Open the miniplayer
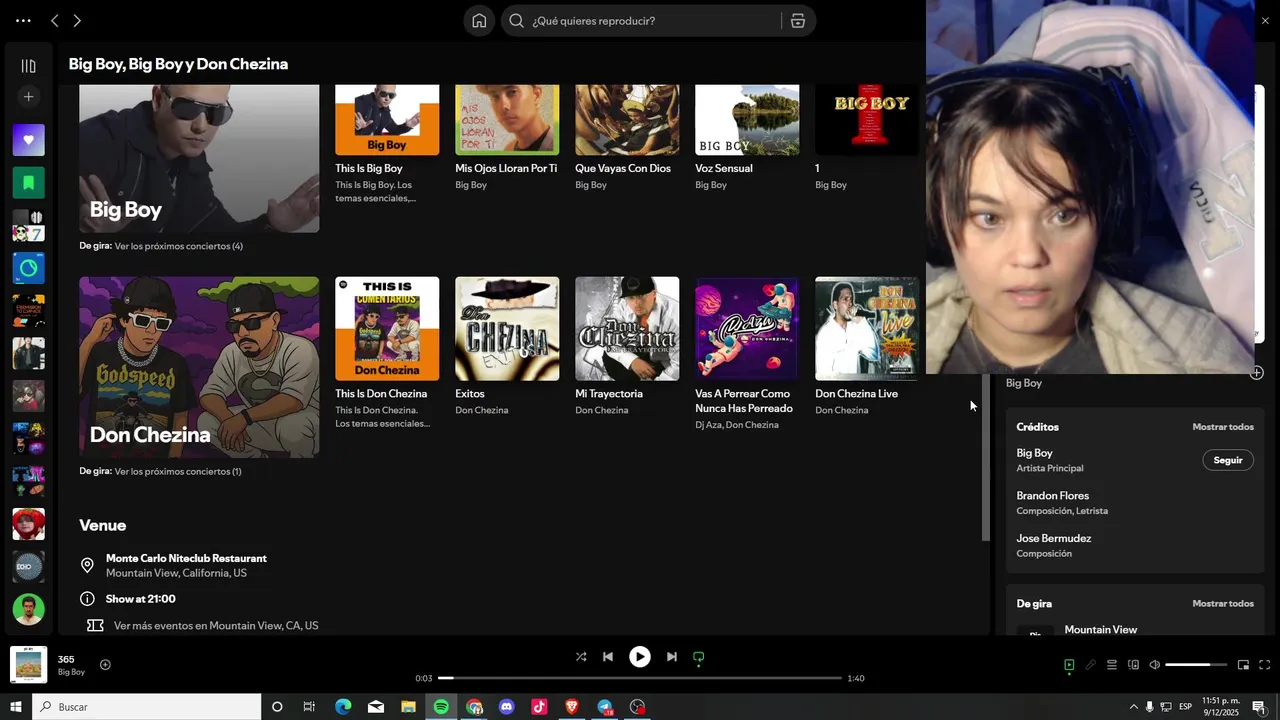 [1243, 665]
